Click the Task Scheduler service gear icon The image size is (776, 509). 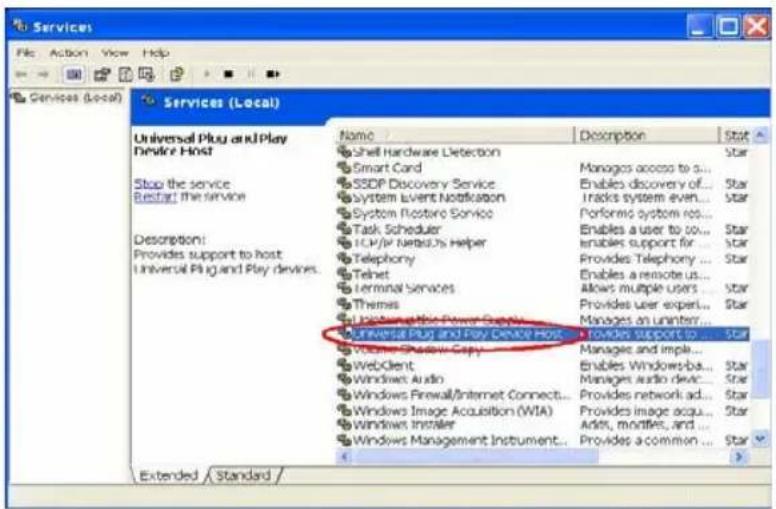(x=344, y=229)
